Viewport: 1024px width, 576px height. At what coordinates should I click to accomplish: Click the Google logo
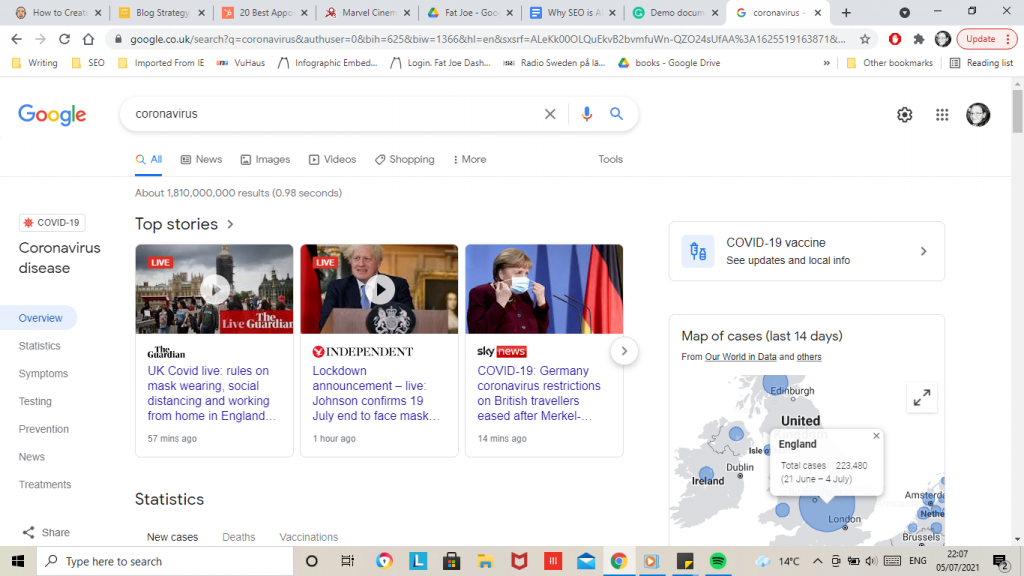pyautogui.click(x=52, y=114)
